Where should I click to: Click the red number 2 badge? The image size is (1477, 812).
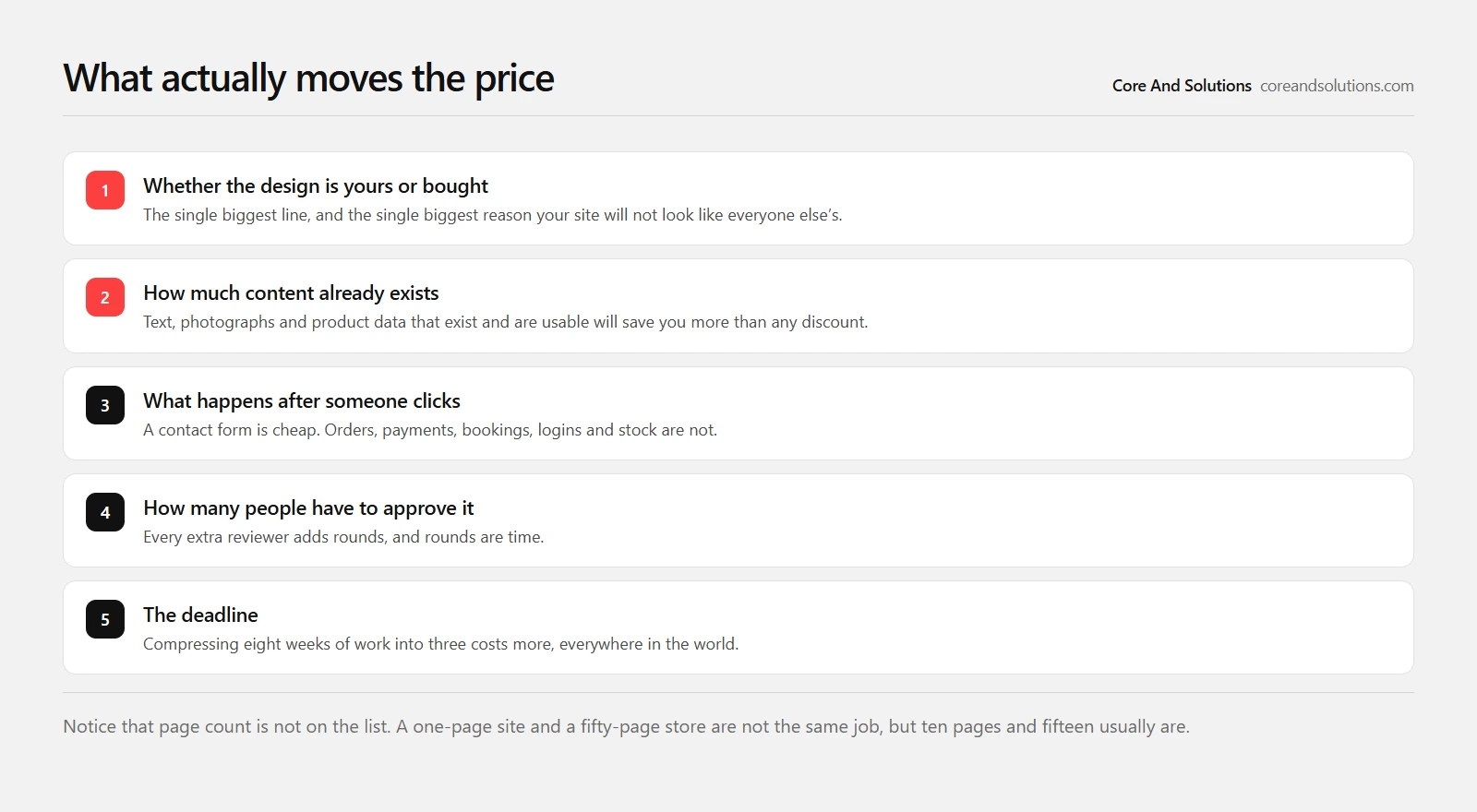pyautogui.click(x=105, y=297)
